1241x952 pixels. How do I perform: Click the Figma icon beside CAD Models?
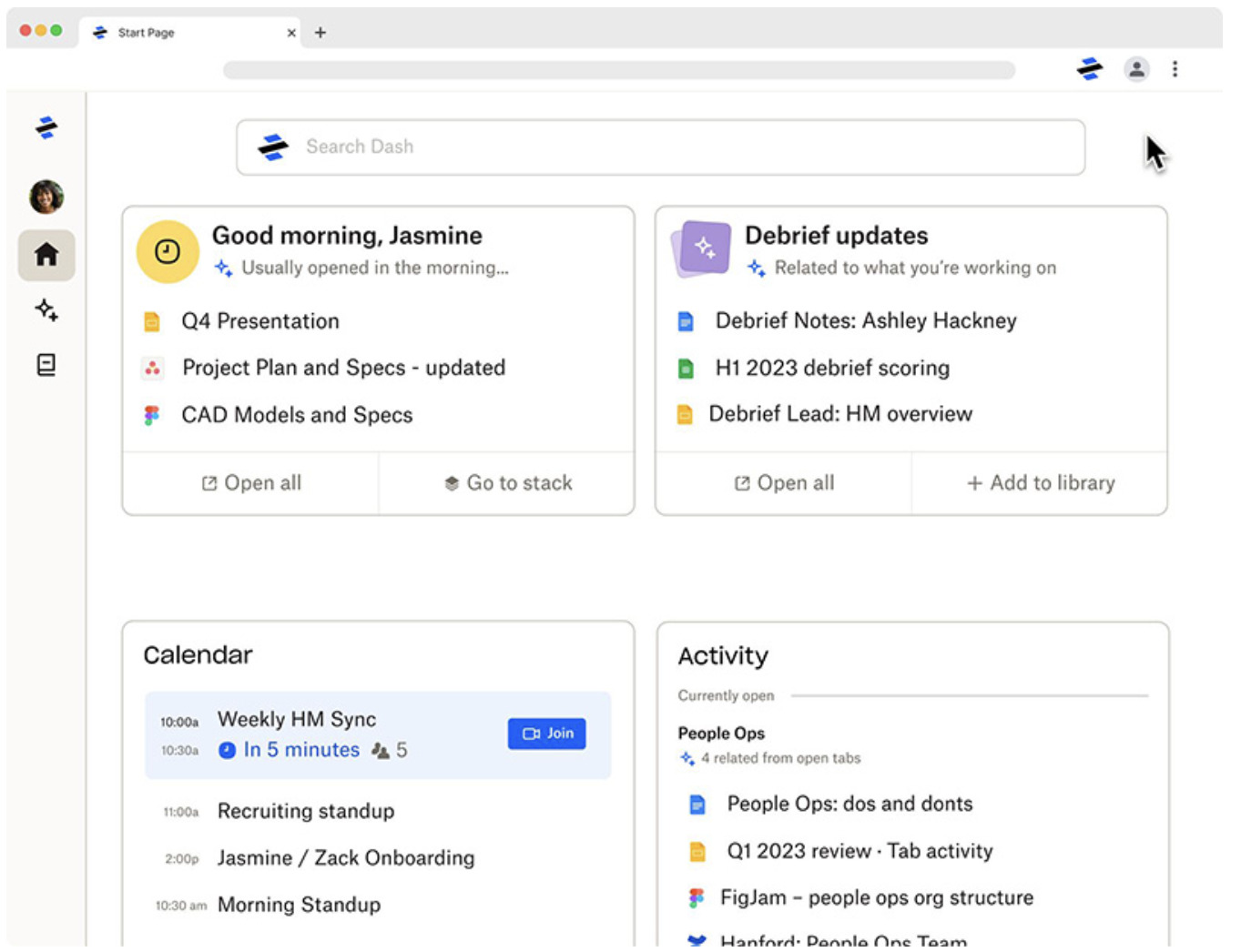pyautogui.click(x=152, y=415)
